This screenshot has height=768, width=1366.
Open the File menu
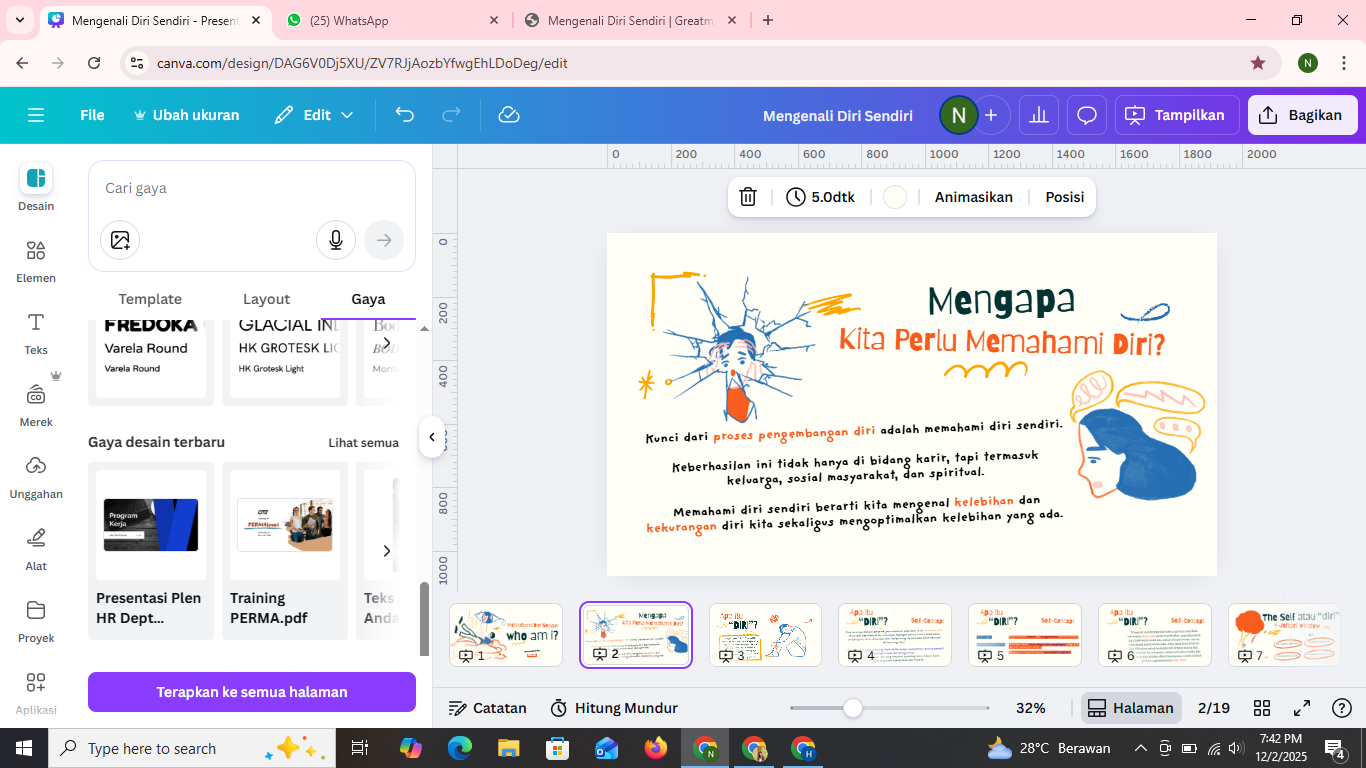point(92,115)
